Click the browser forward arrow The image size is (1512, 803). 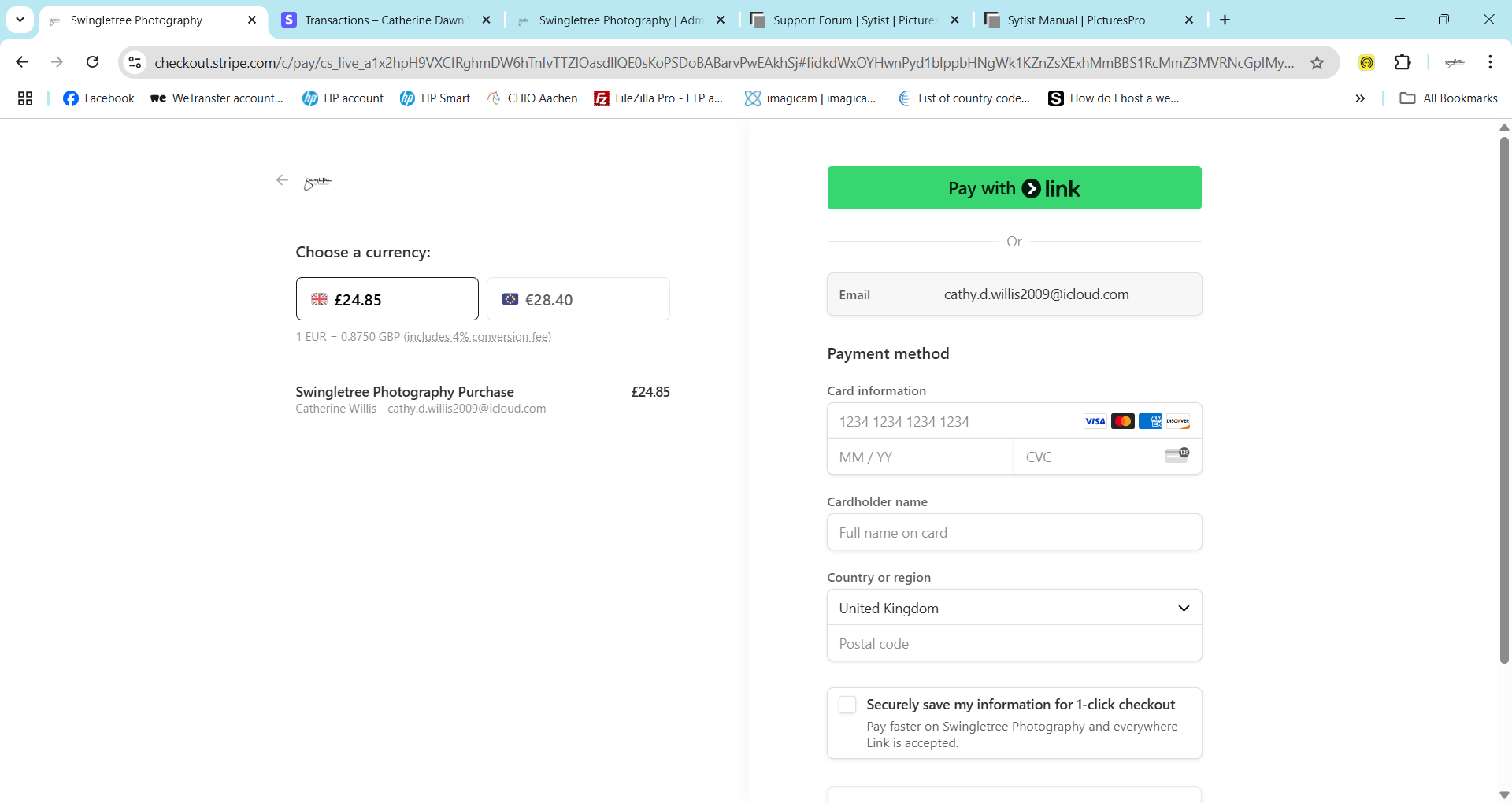pyautogui.click(x=57, y=62)
